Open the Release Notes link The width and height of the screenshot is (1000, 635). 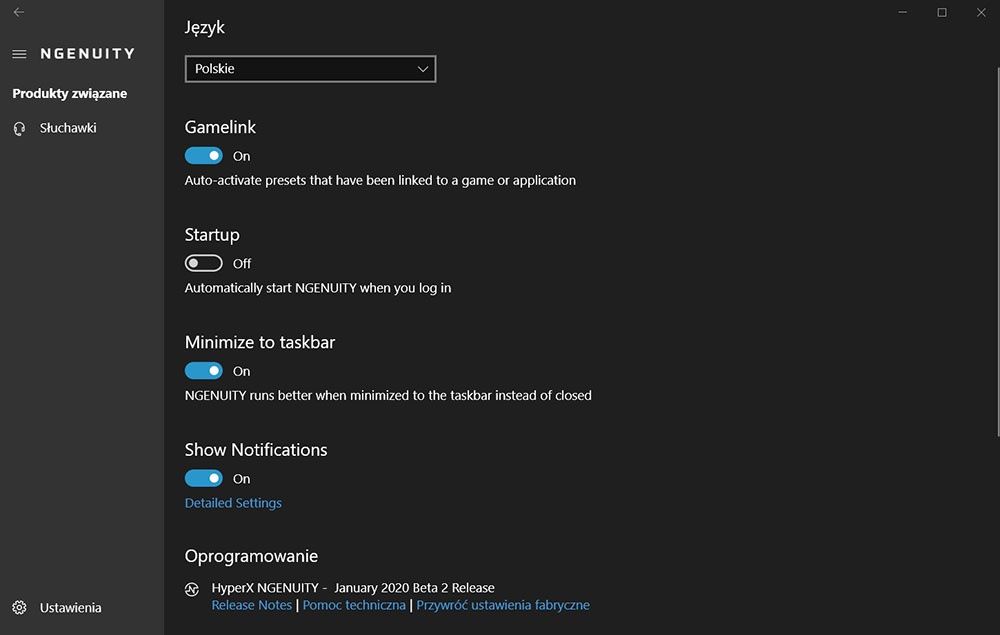pyautogui.click(x=251, y=605)
